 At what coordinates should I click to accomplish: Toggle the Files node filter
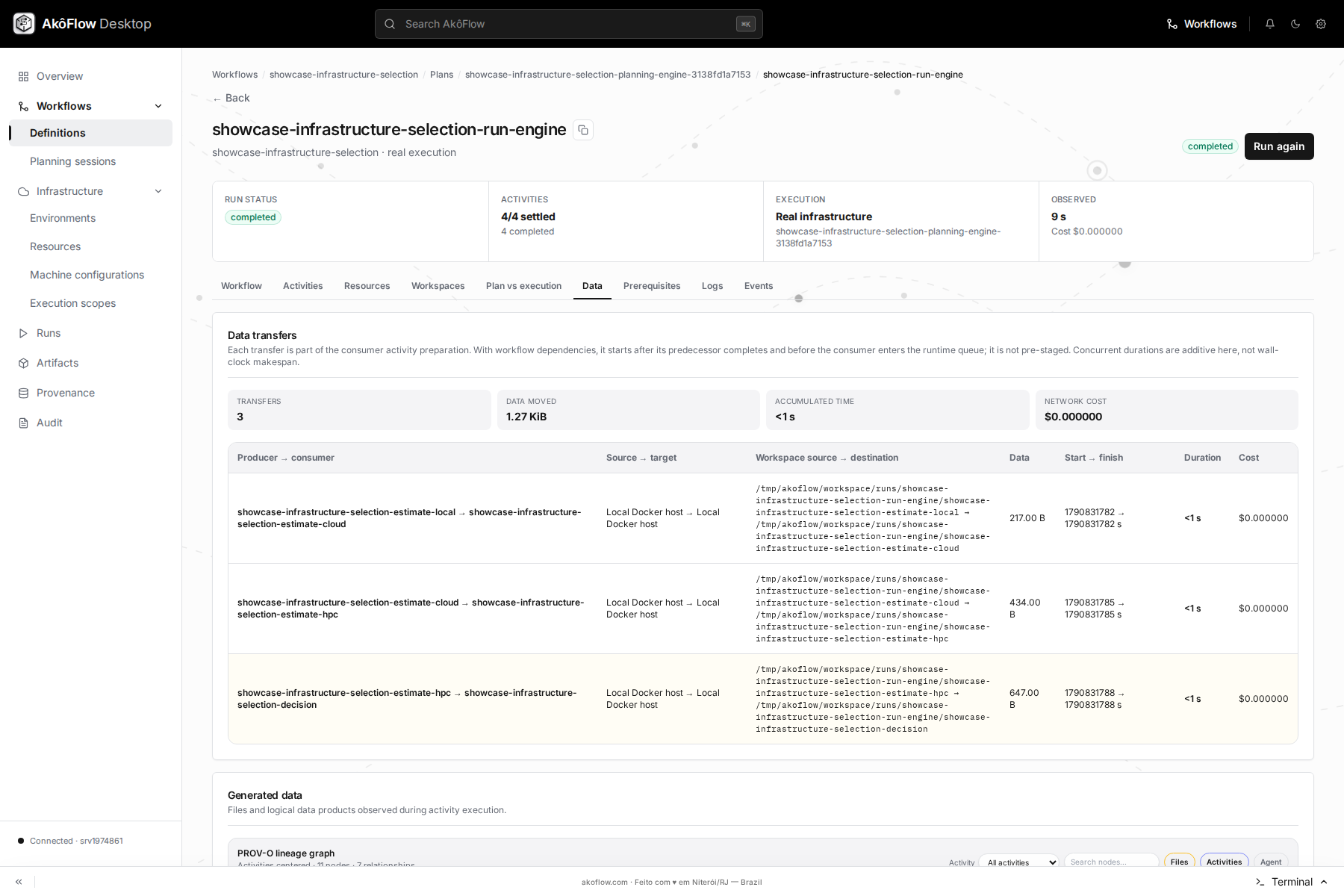pos(1179,862)
